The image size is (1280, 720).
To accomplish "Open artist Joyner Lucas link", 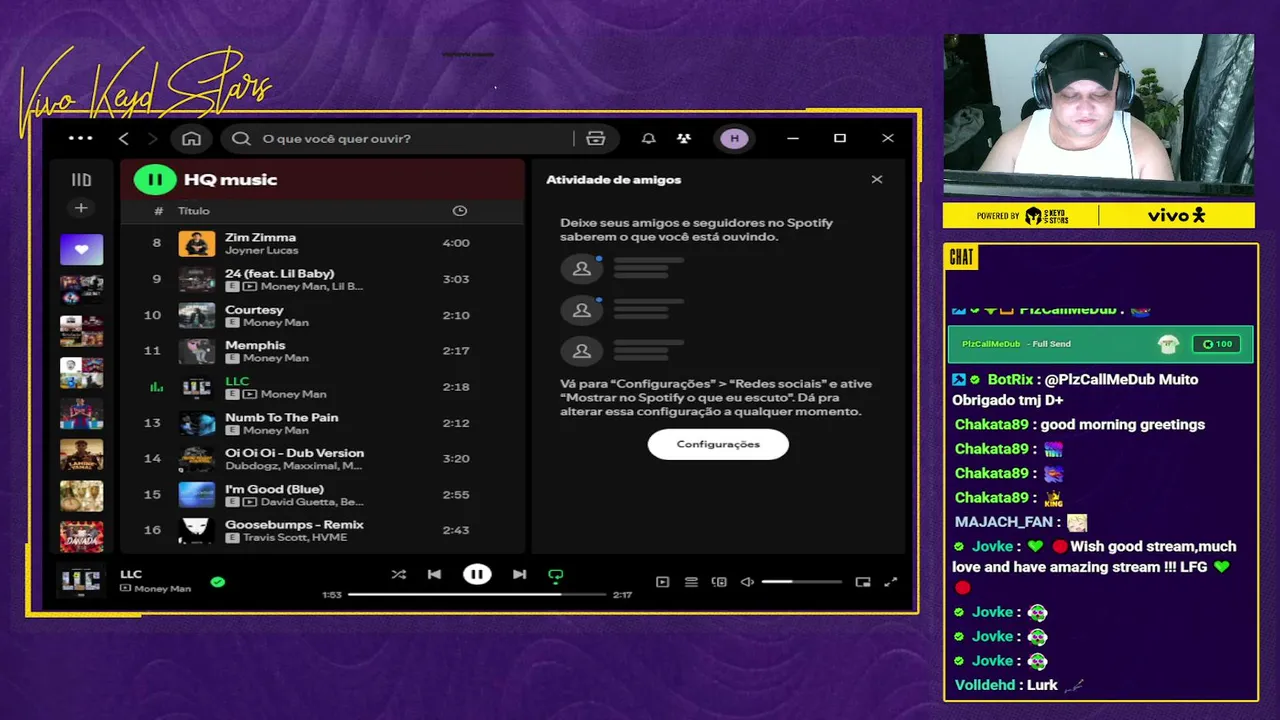I will (x=261, y=250).
